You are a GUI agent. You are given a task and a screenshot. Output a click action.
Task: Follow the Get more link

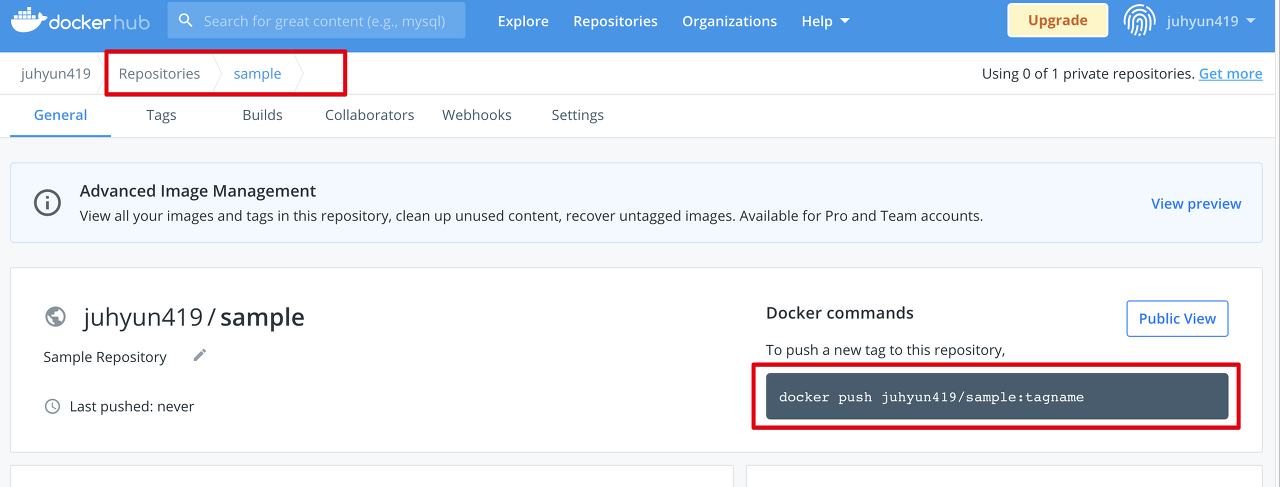pos(1230,73)
